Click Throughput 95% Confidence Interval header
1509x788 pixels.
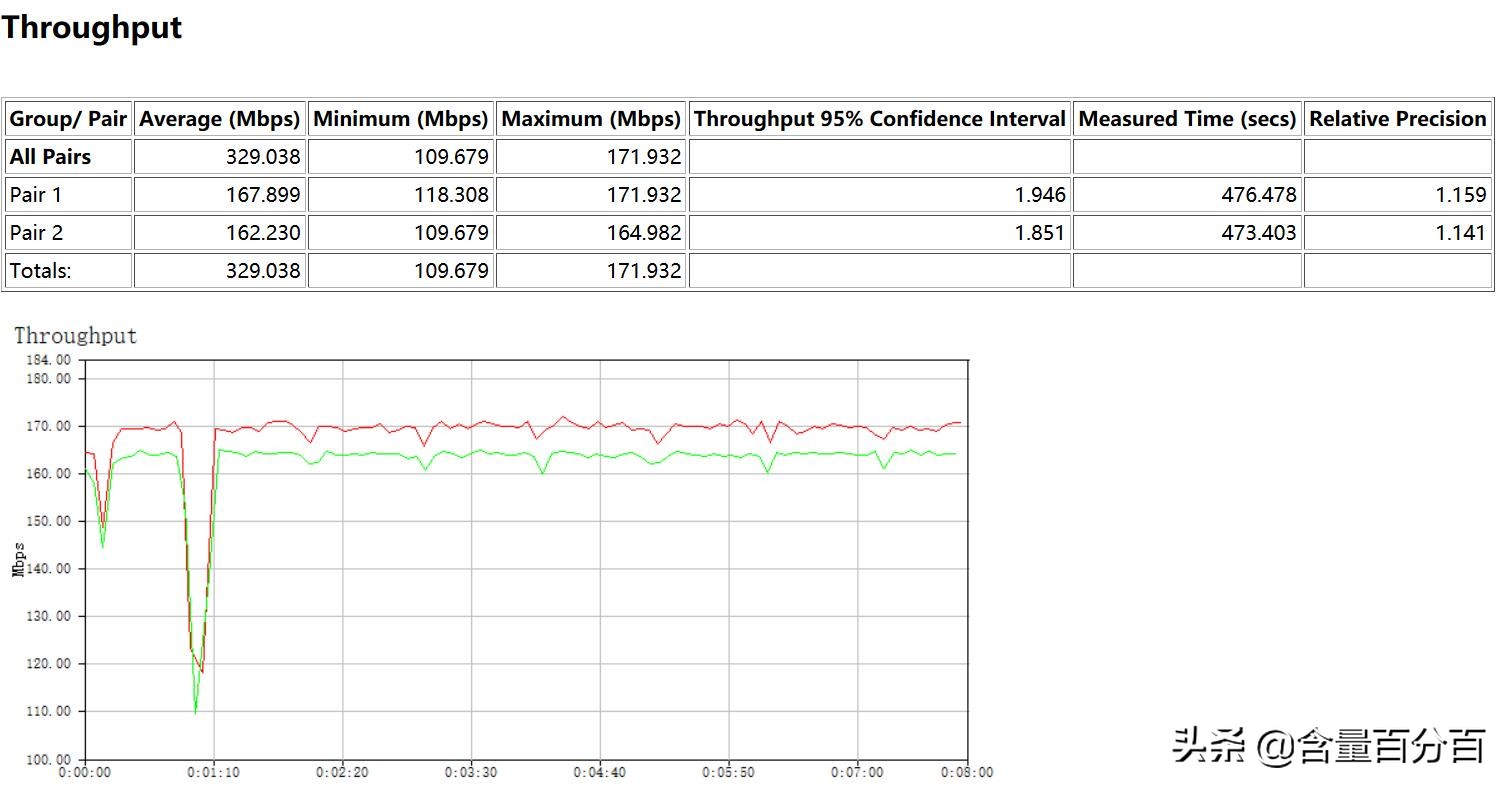tap(880, 119)
